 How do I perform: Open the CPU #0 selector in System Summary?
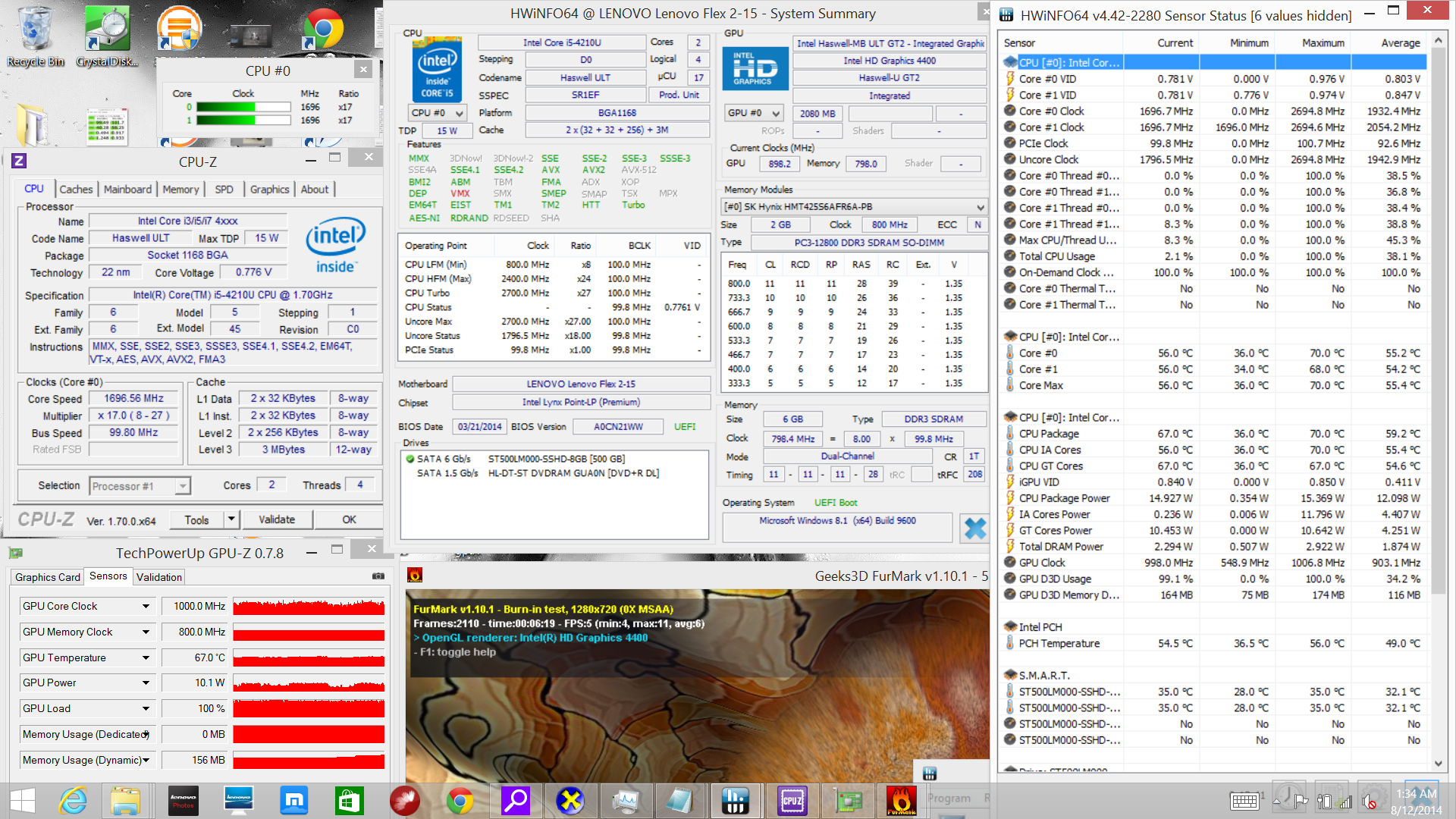(438, 113)
